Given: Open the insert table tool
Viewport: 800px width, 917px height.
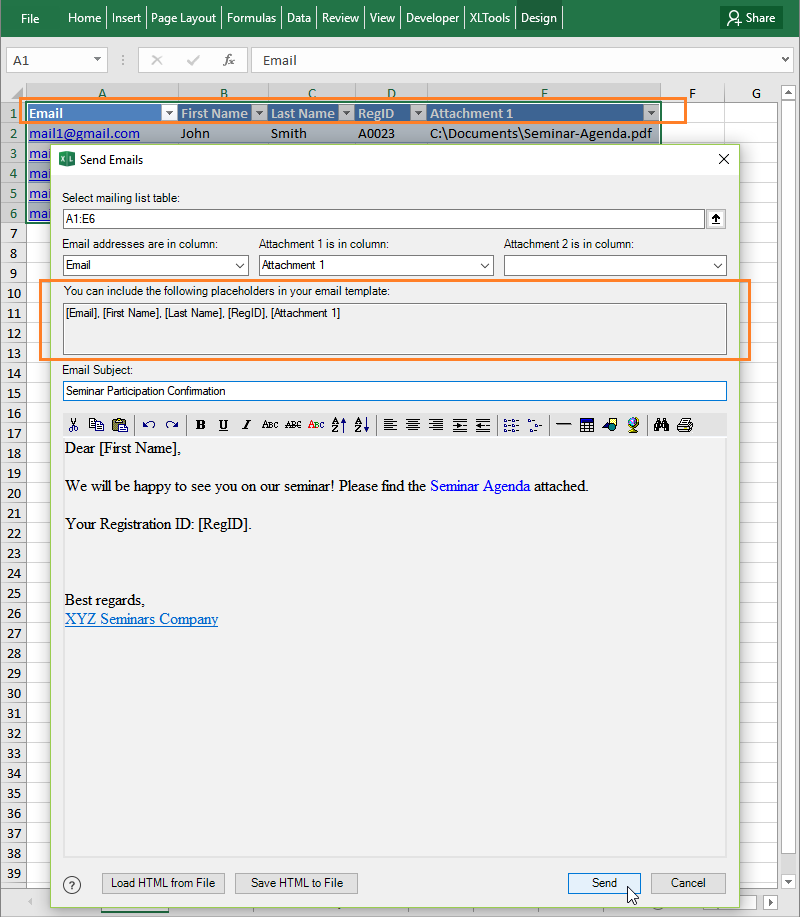Looking at the screenshot, I should pos(587,424).
